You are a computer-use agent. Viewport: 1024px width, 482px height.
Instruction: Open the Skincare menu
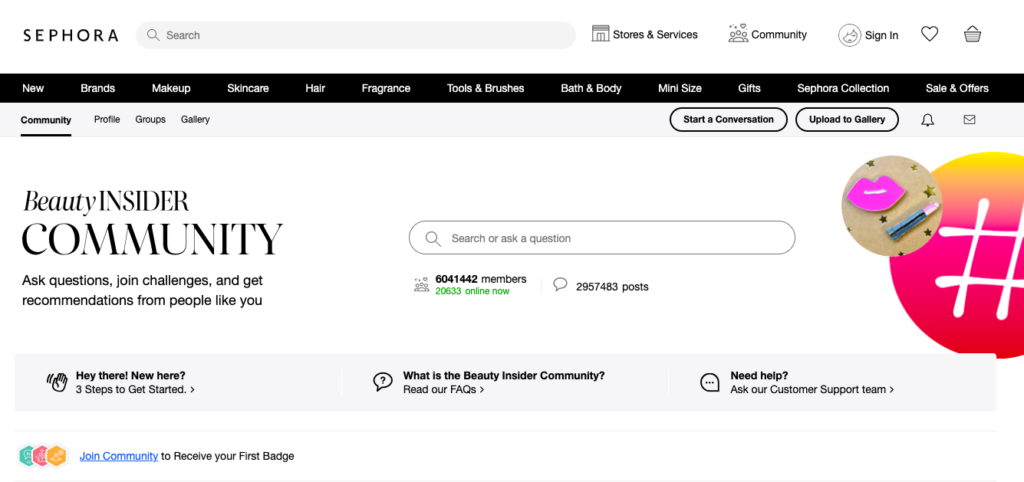(248, 88)
